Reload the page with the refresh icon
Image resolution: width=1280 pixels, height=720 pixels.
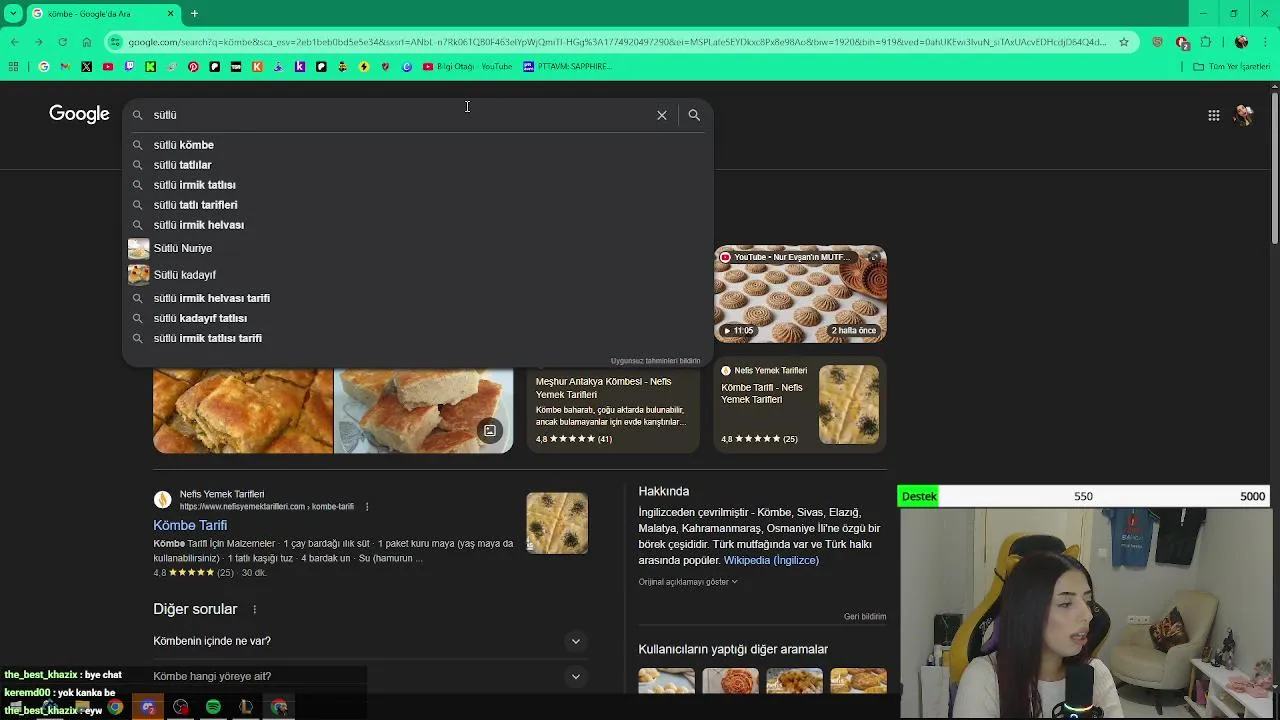[x=62, y=42]
